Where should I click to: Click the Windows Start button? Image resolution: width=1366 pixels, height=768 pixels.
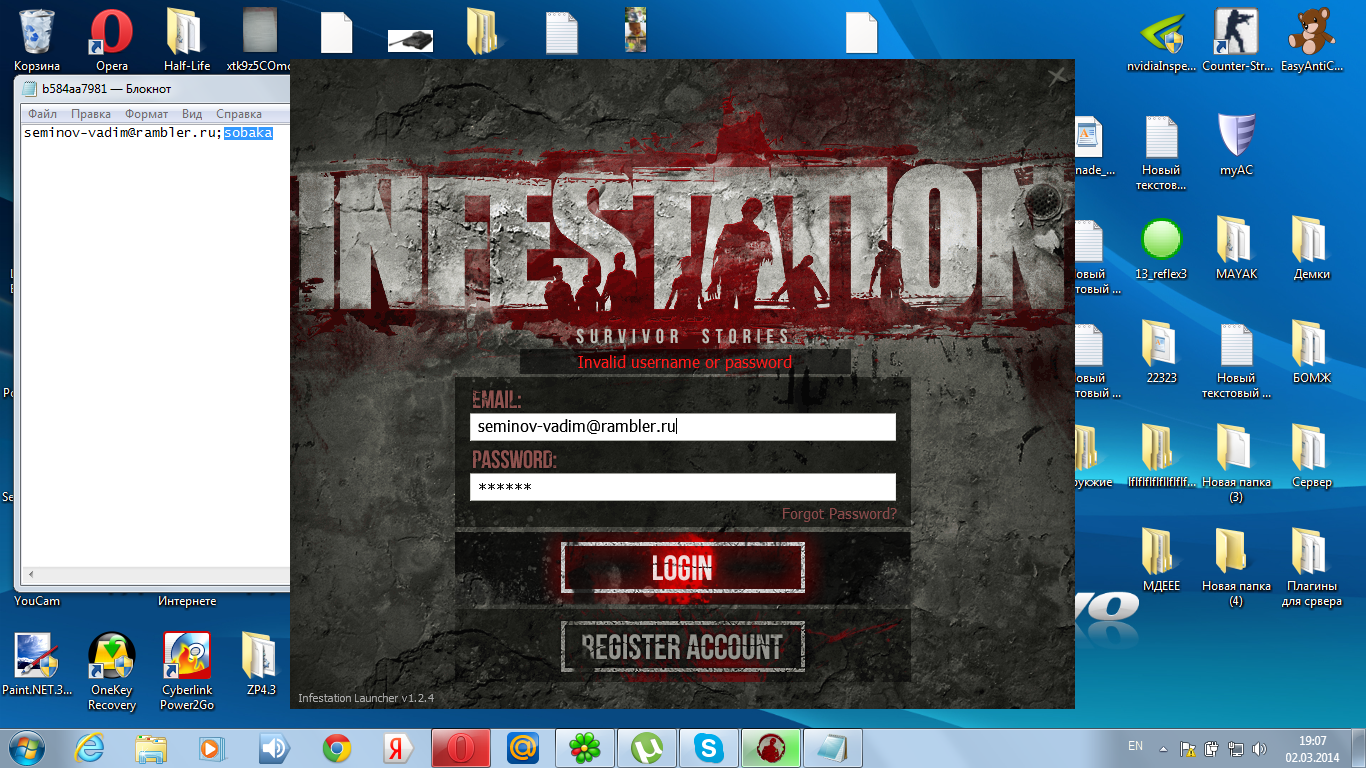27,747
